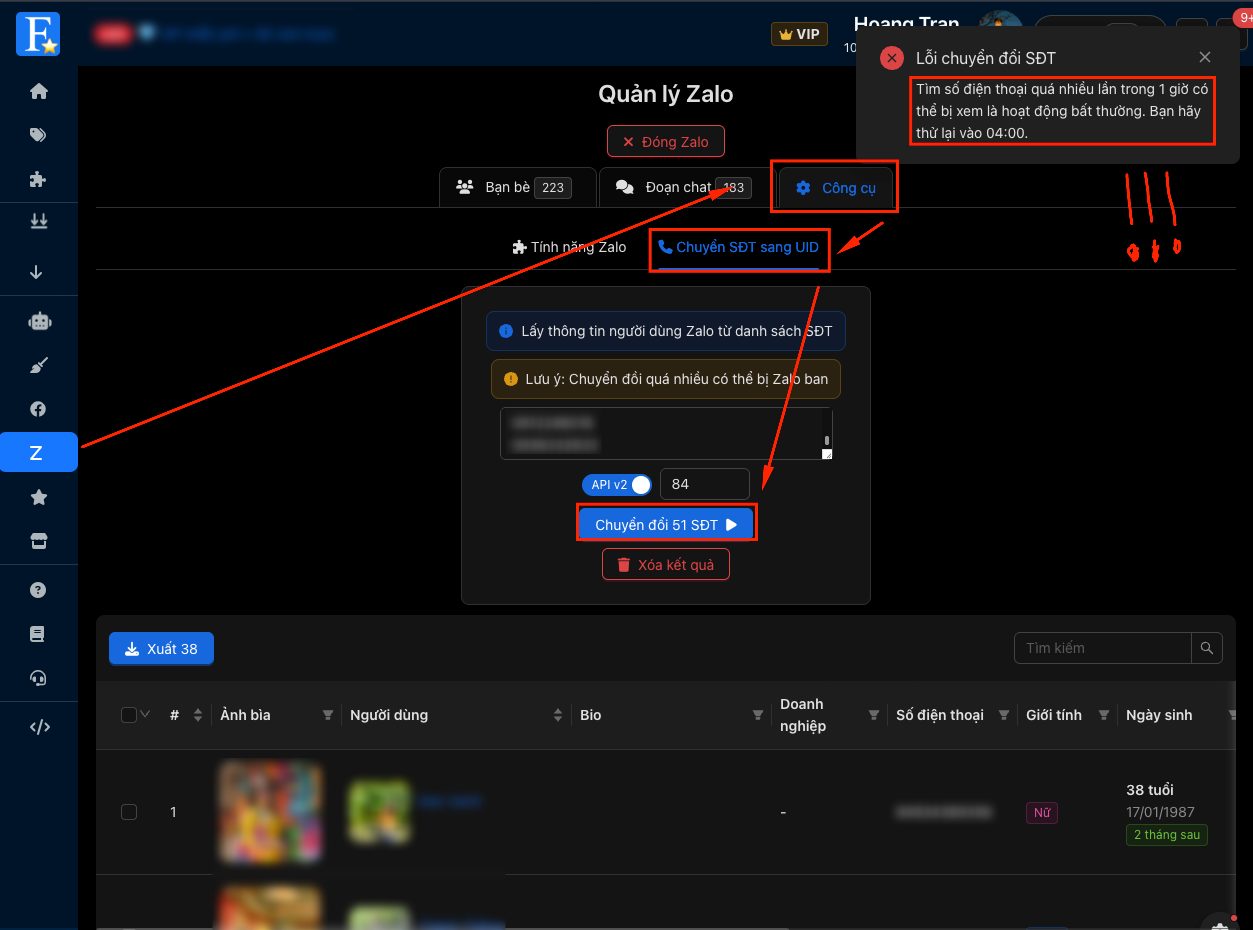Open the Facebook section in sidebar

pyautogui.click(x=39, y=409)
